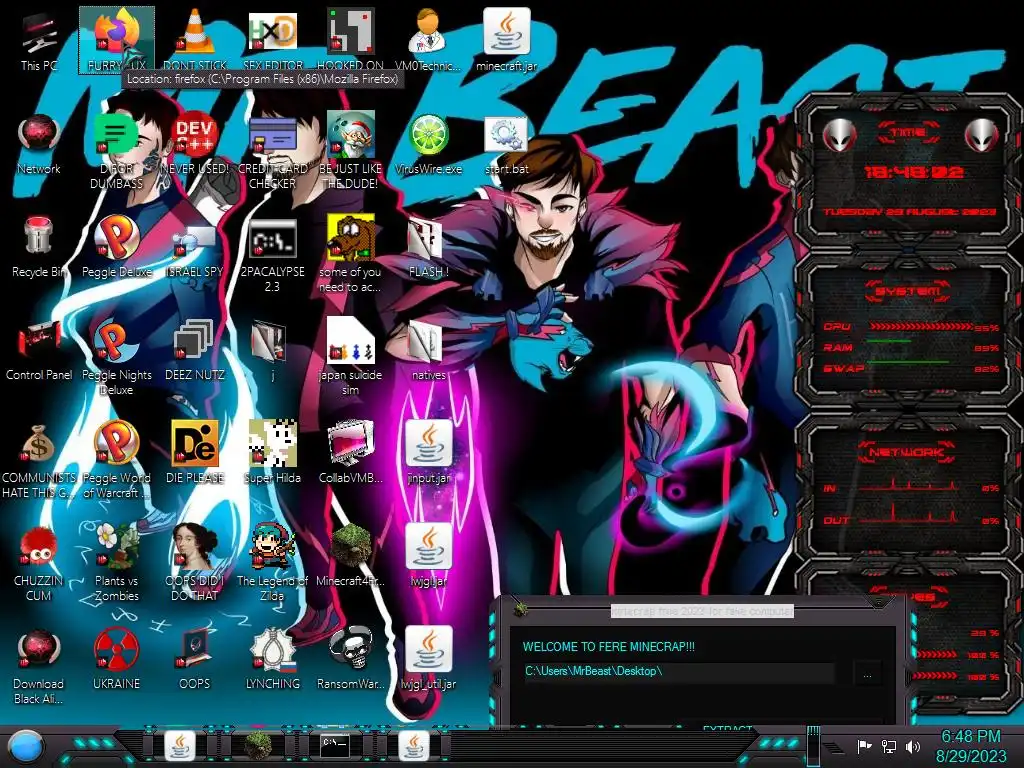
Task: Select the minecraft.jar file
Action: (x=507, y=40)
